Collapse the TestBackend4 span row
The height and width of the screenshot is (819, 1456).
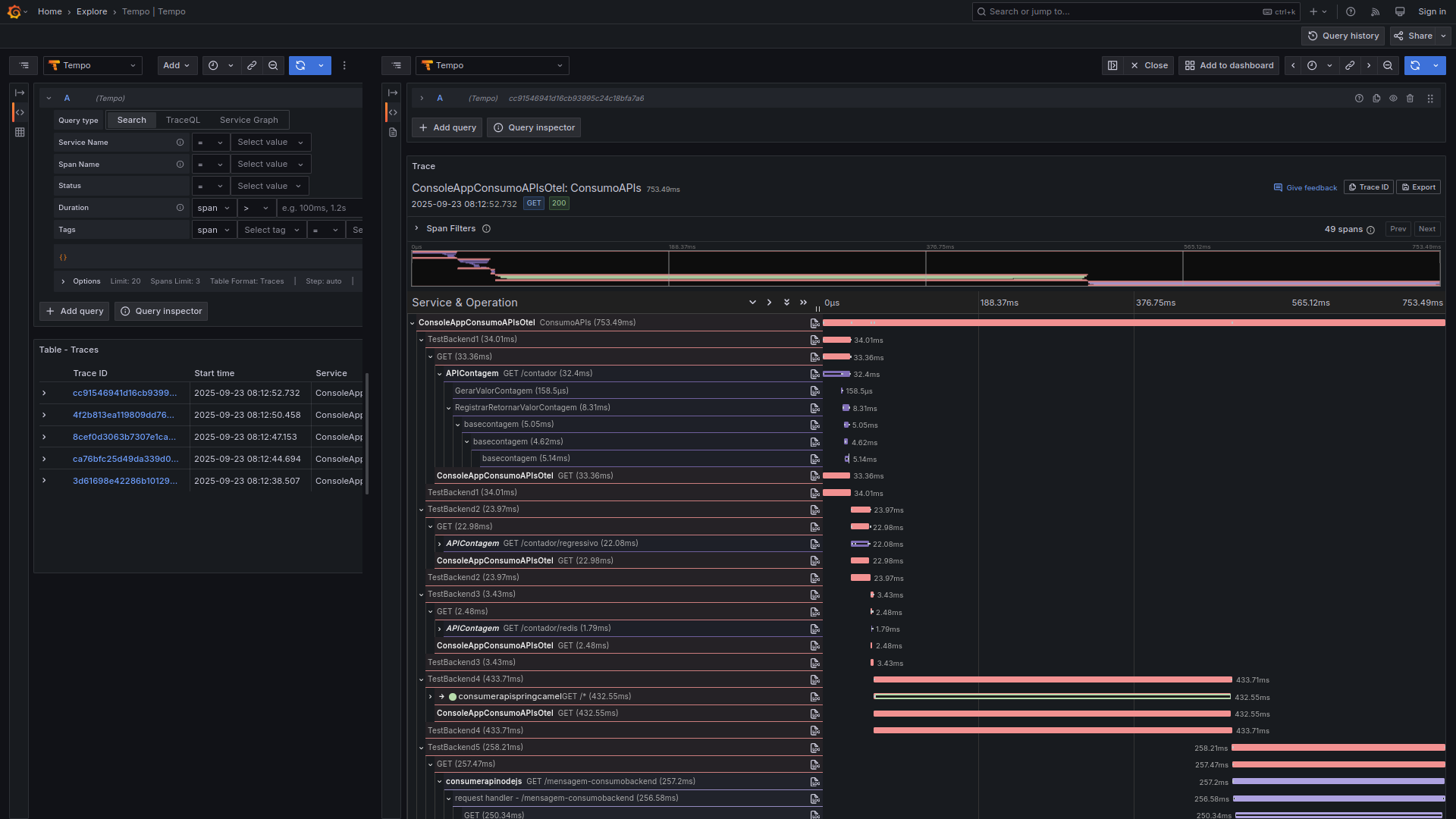pos(422,679)
